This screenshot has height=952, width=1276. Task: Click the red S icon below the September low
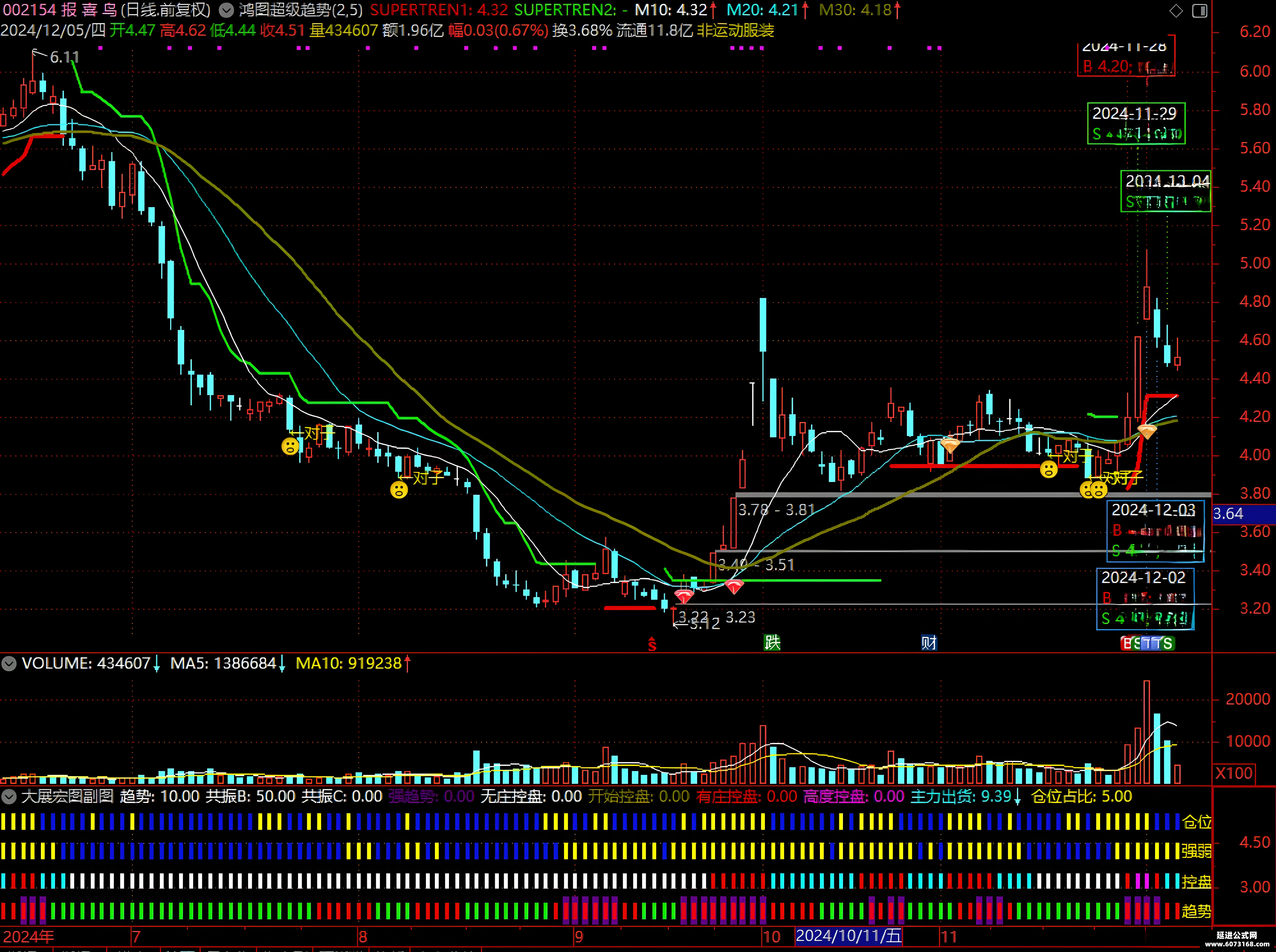[x=652, y=644]
